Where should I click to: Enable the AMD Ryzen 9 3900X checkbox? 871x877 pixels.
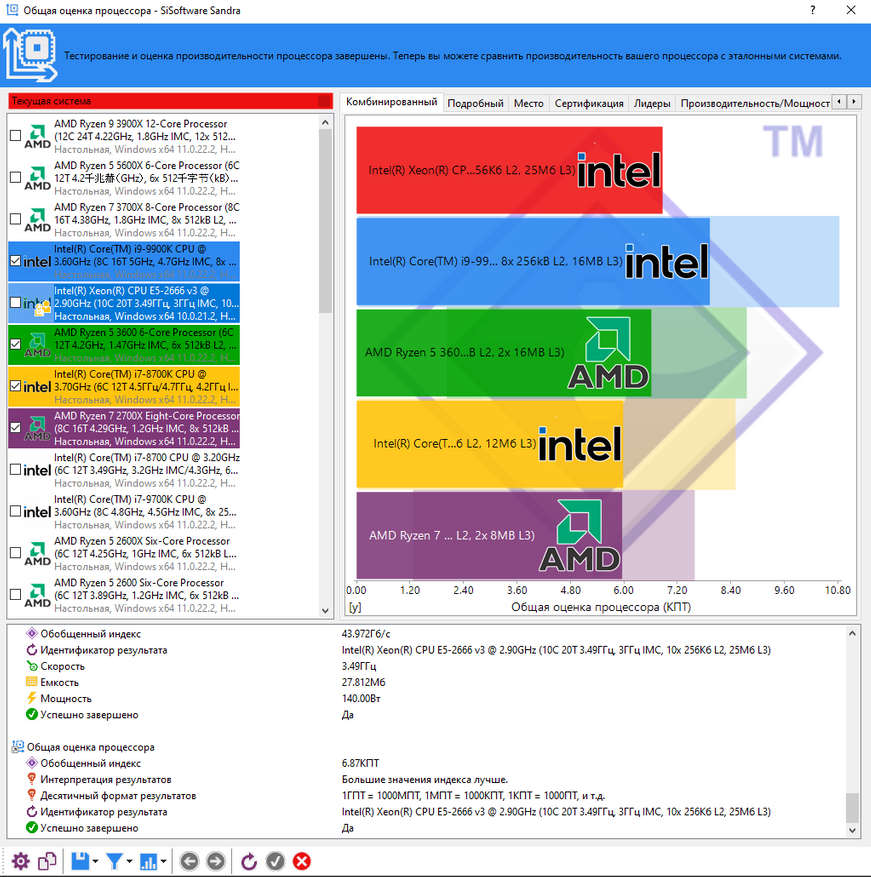15,136
